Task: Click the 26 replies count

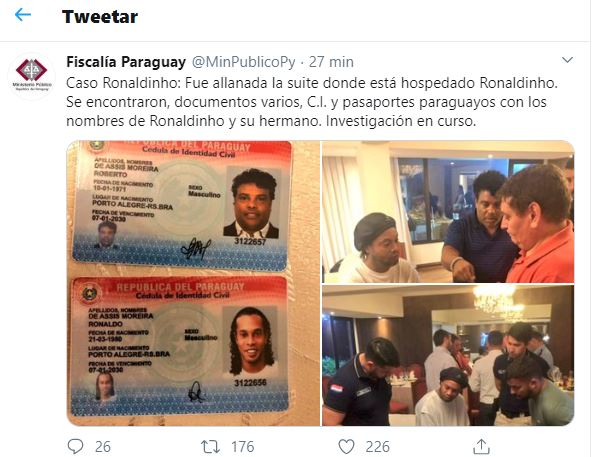Action: 102,447
